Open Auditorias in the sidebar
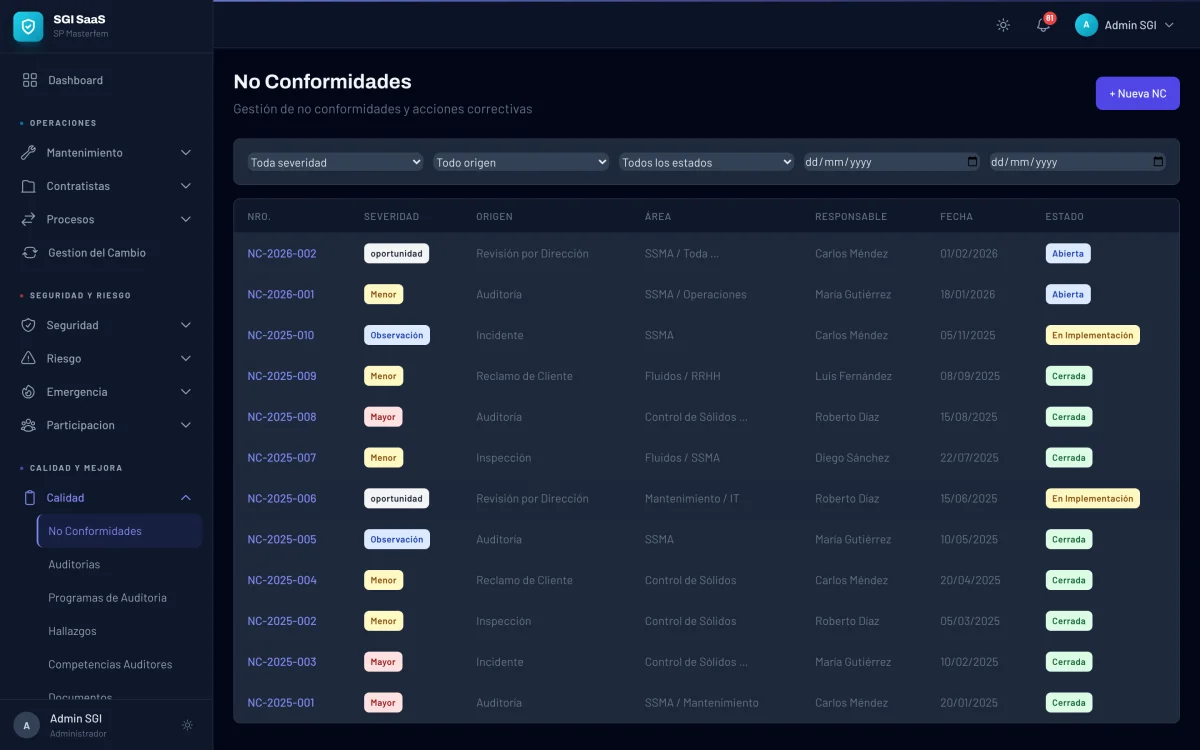This screenshot has height=750, width=1200. tap(74, 564)
